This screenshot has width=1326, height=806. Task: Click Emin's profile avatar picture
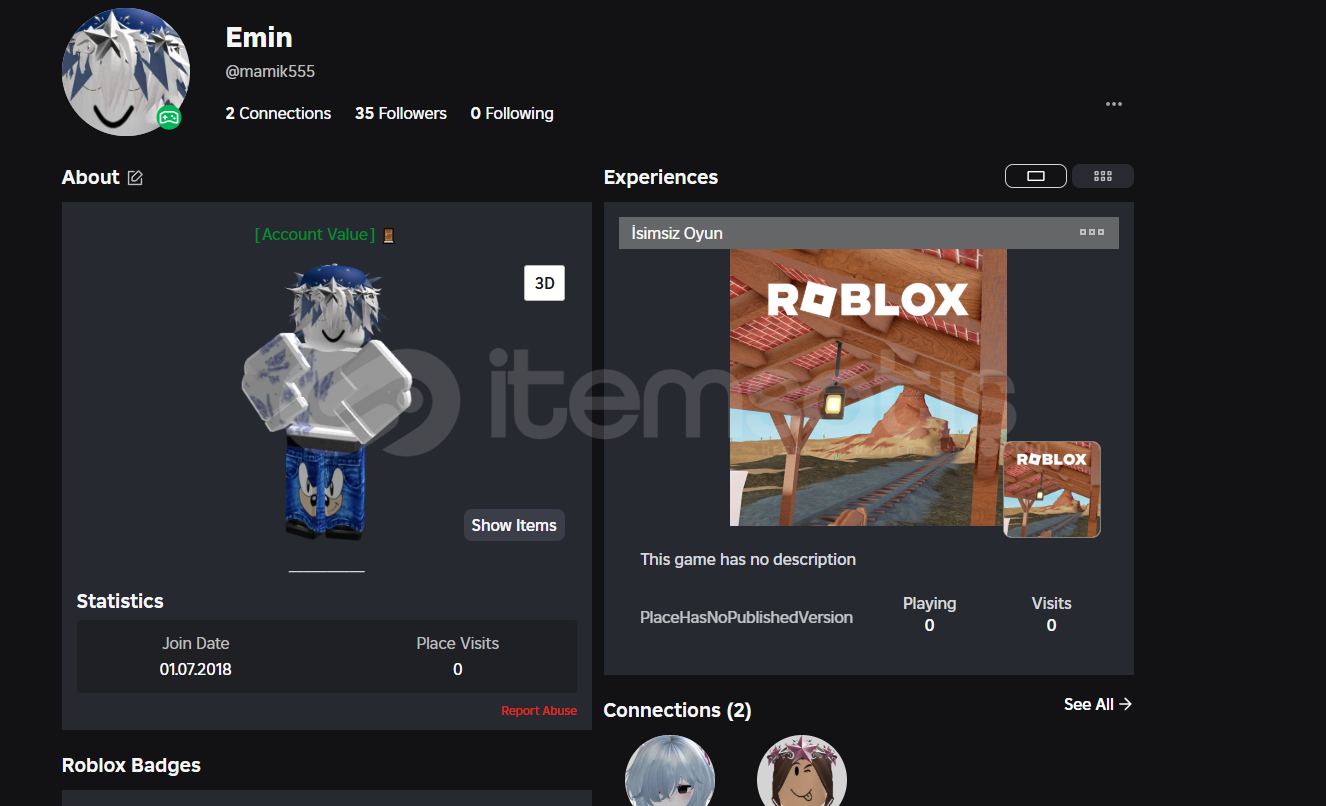tap(125, 72)
